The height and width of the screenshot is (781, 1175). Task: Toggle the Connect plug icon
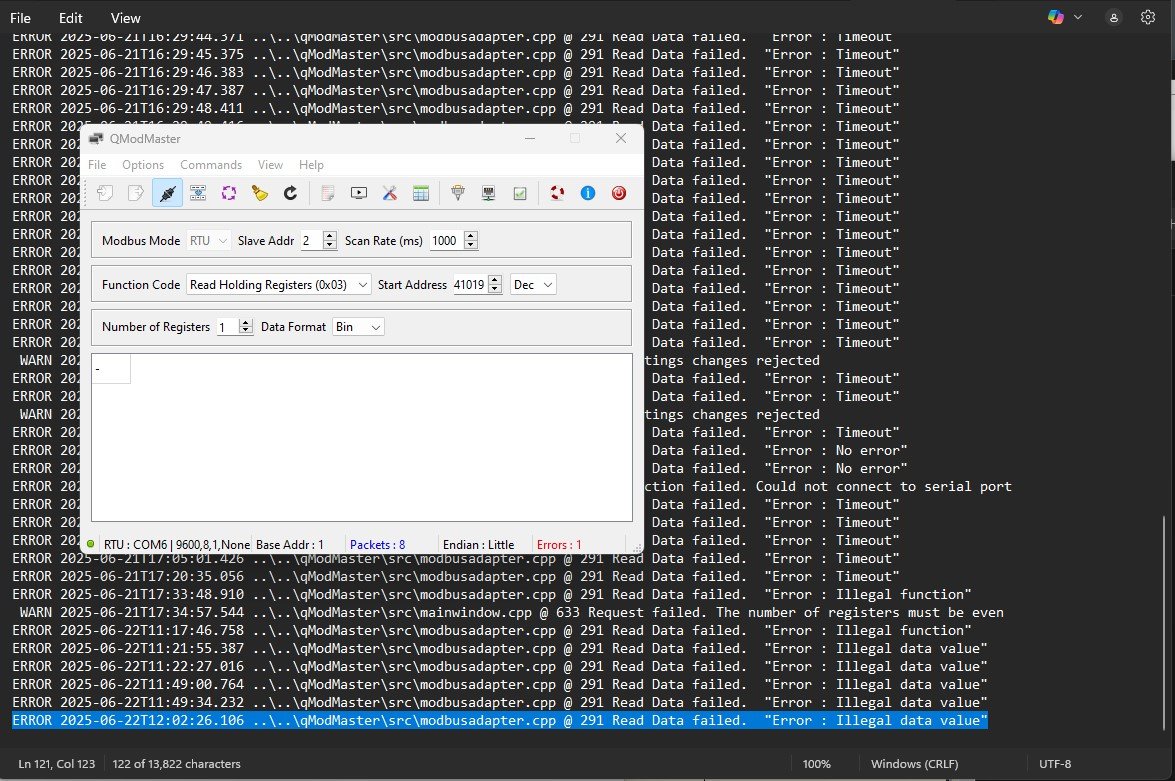tap(167, 193)
